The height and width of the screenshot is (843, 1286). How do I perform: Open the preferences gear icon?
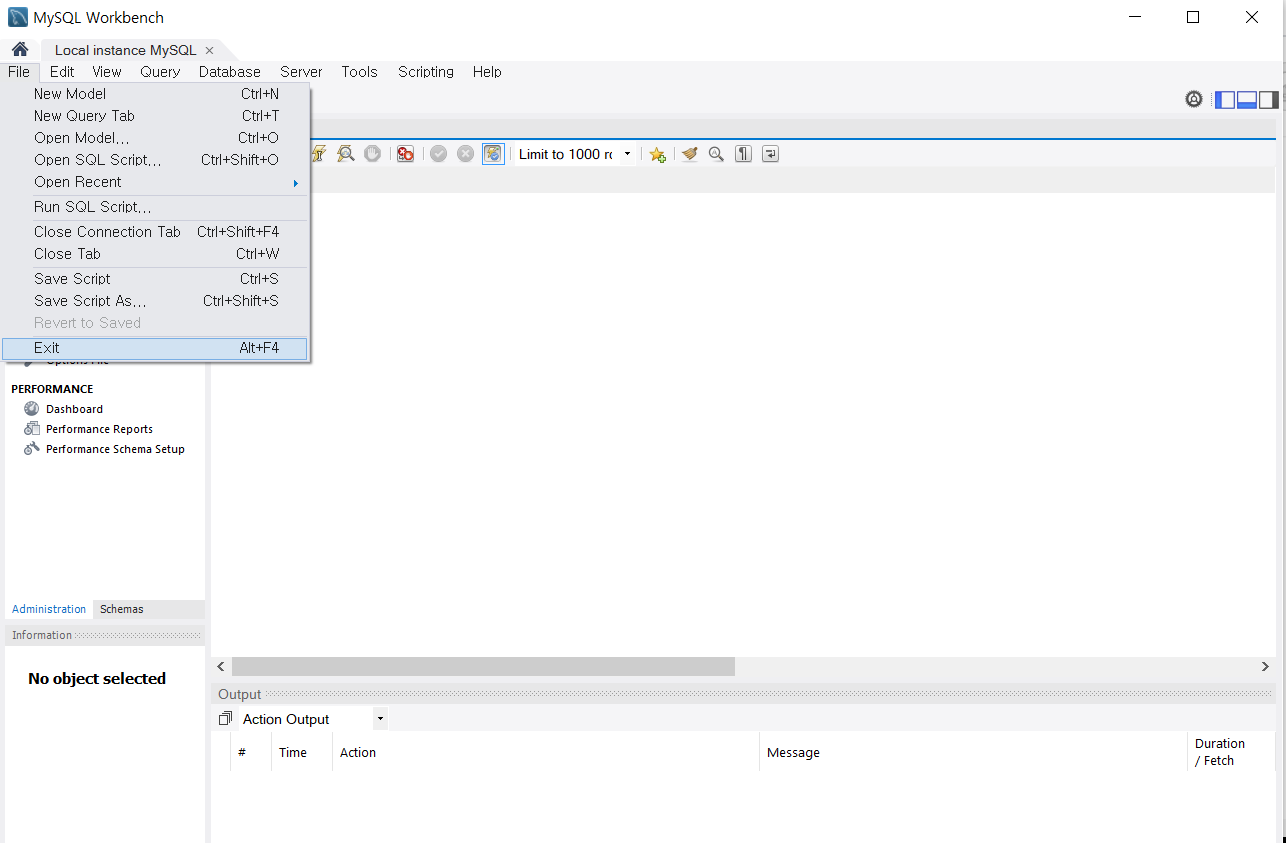[1194, 99]
